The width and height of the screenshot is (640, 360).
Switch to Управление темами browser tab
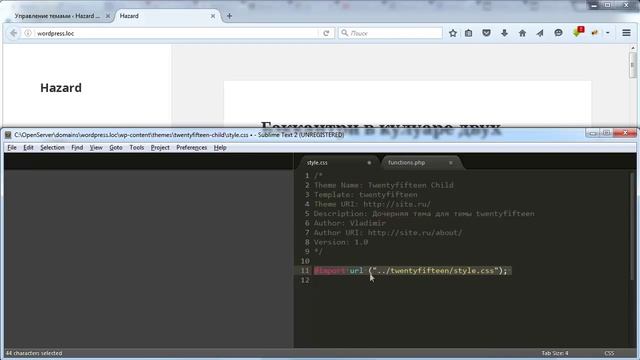click(x=57, y=16)
